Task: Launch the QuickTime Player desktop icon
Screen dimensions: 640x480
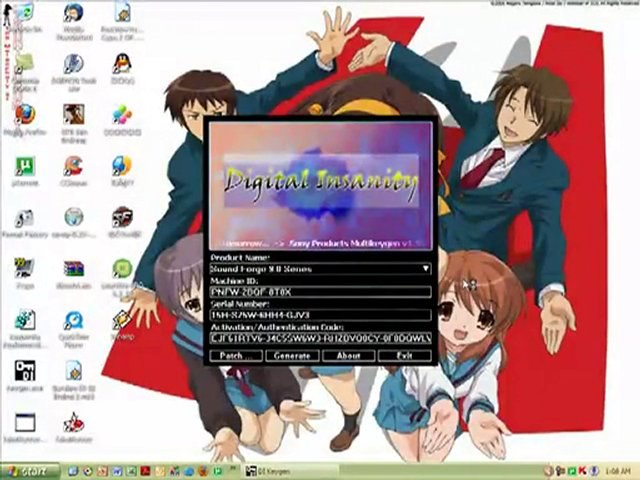Action: [x=74, y=320]
